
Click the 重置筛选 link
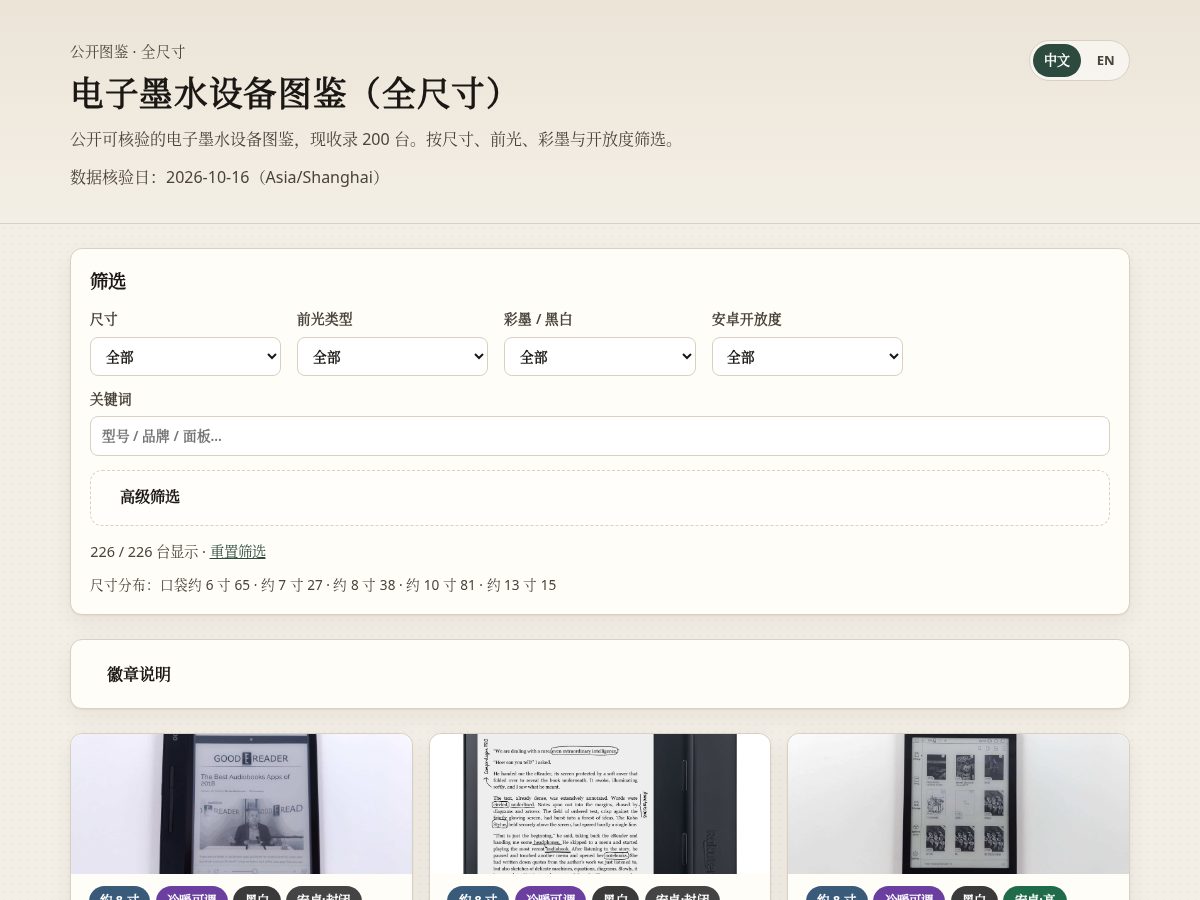[238, 552]
